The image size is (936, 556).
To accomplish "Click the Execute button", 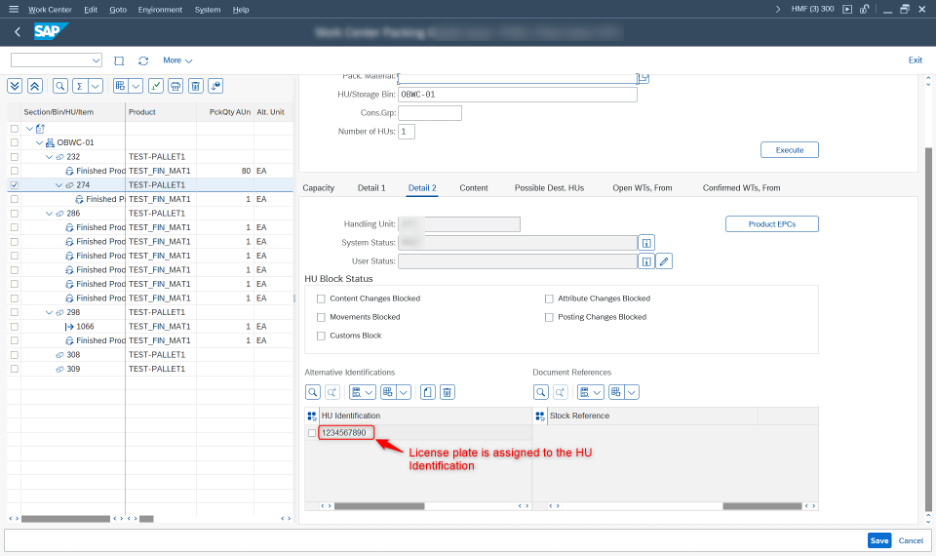I will [x=789, y=150].
